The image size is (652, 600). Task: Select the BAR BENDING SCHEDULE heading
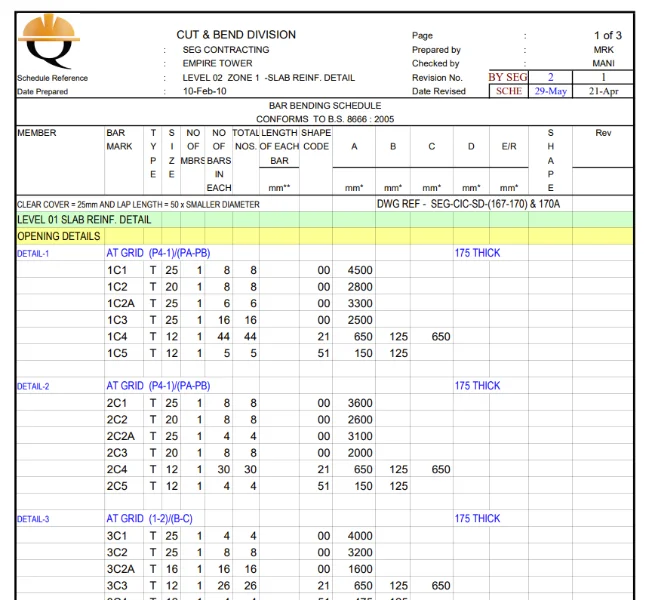(x=325, y=106)
